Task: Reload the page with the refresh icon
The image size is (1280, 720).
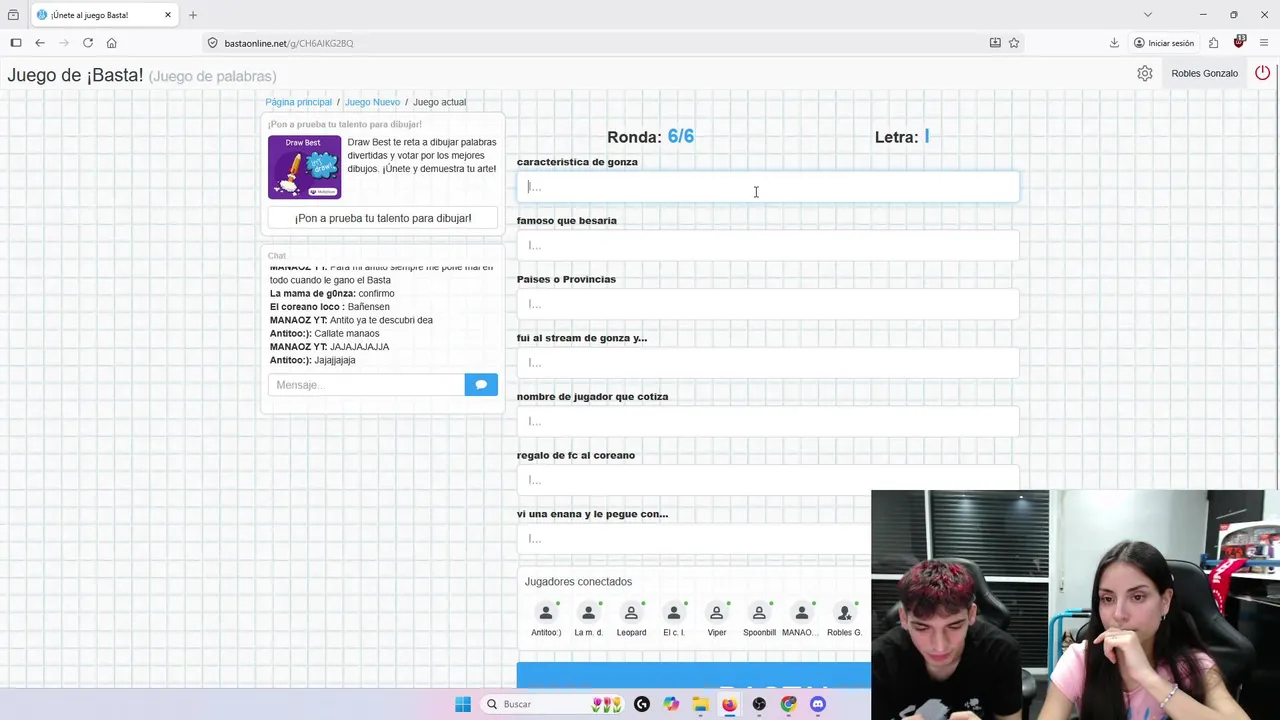Action: (88, 43)
